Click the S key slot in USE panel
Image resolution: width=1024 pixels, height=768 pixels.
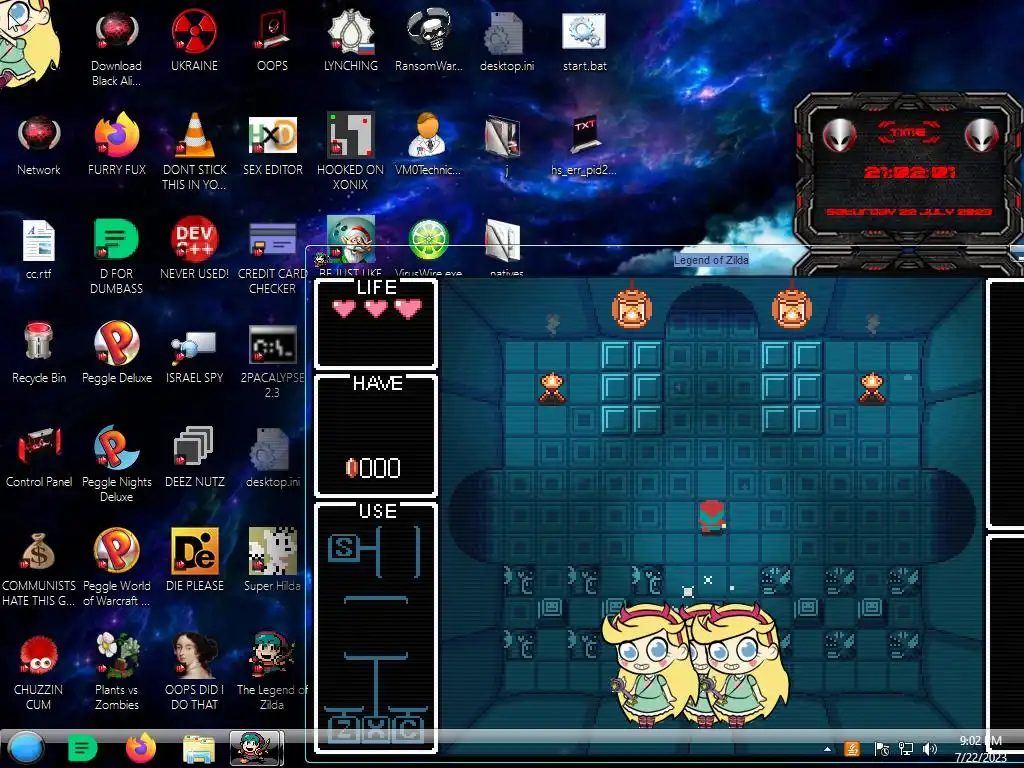[344, 547]
